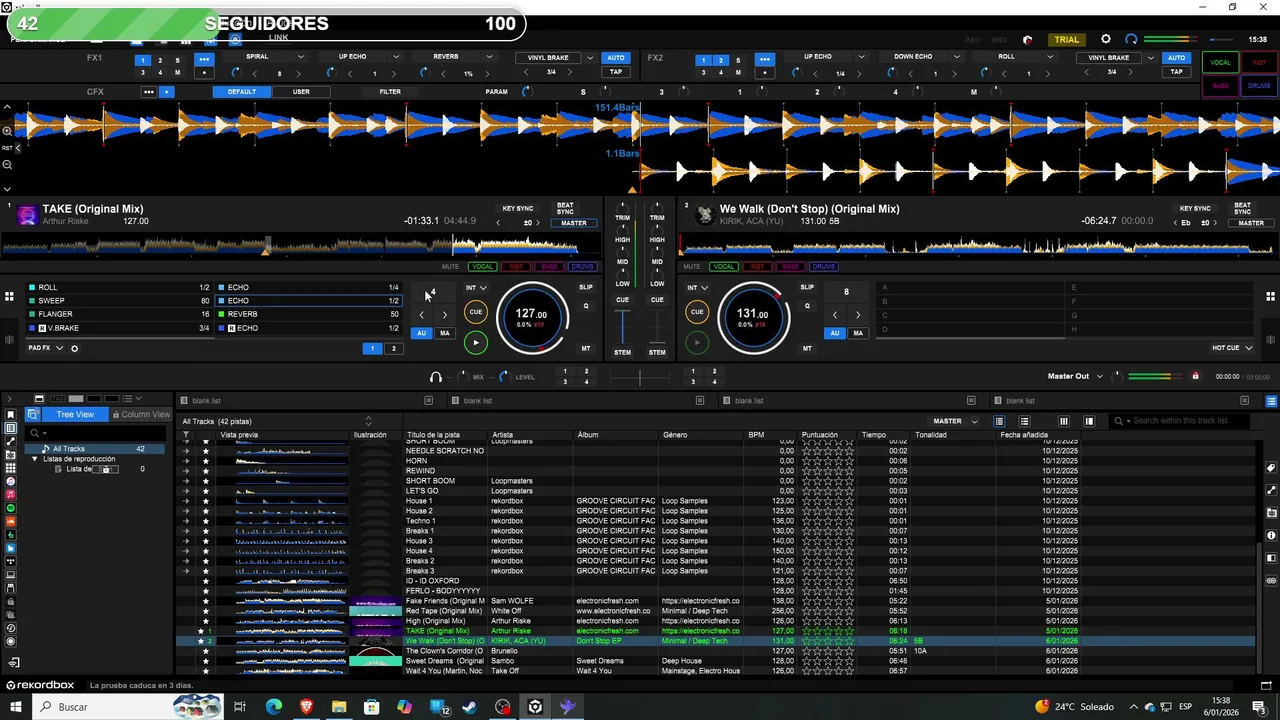
Task: Select the CFX DEFAULT tab
Action: click(x=241, y=92)
